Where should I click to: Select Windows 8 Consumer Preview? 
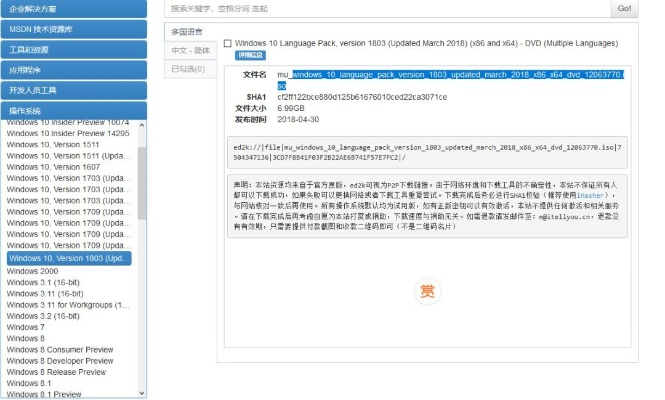point(60,350)
